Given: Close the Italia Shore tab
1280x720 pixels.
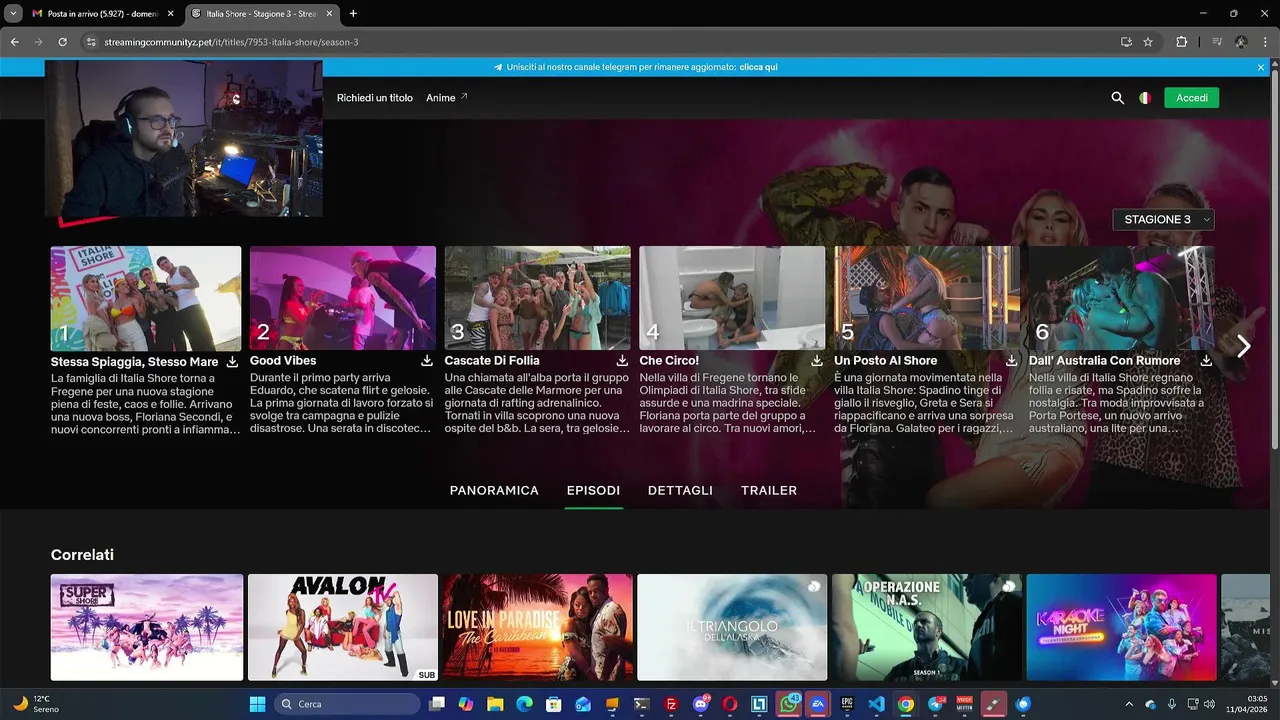Looking at the screenshot, I should [x=329, y=14].
